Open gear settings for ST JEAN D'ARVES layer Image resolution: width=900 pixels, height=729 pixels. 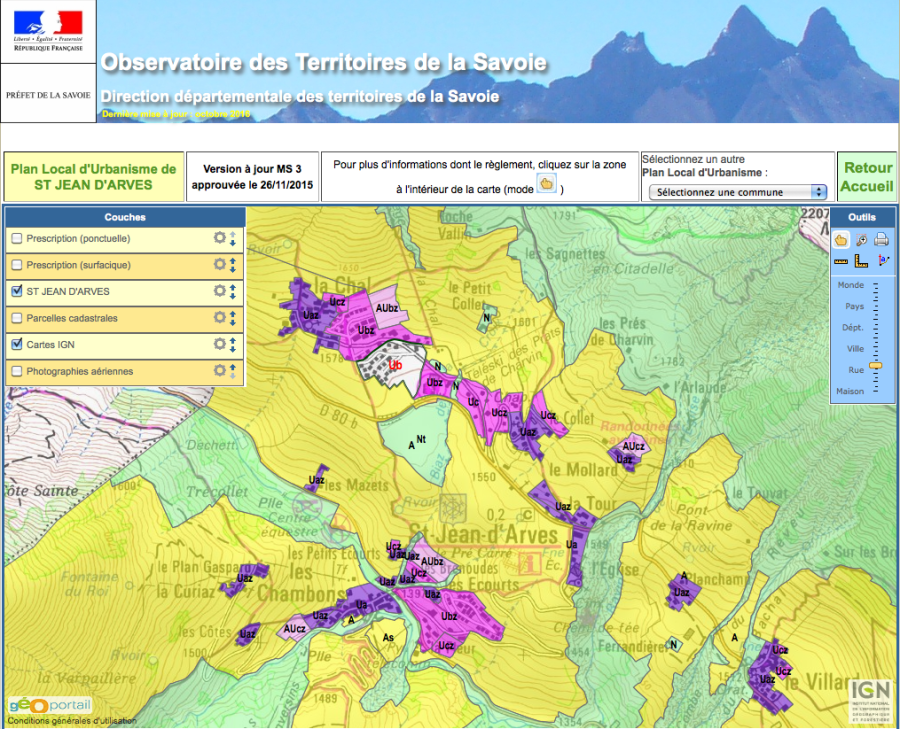[x=219, y=290]
